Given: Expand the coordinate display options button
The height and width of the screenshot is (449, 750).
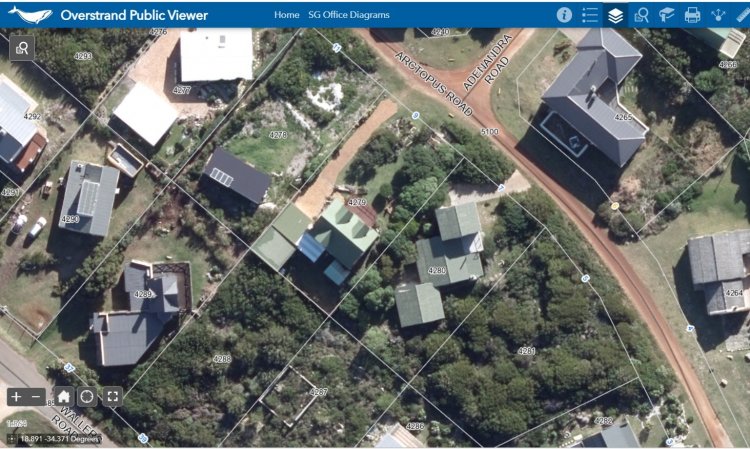Looking at the screenshot, I should coord(12,438).
